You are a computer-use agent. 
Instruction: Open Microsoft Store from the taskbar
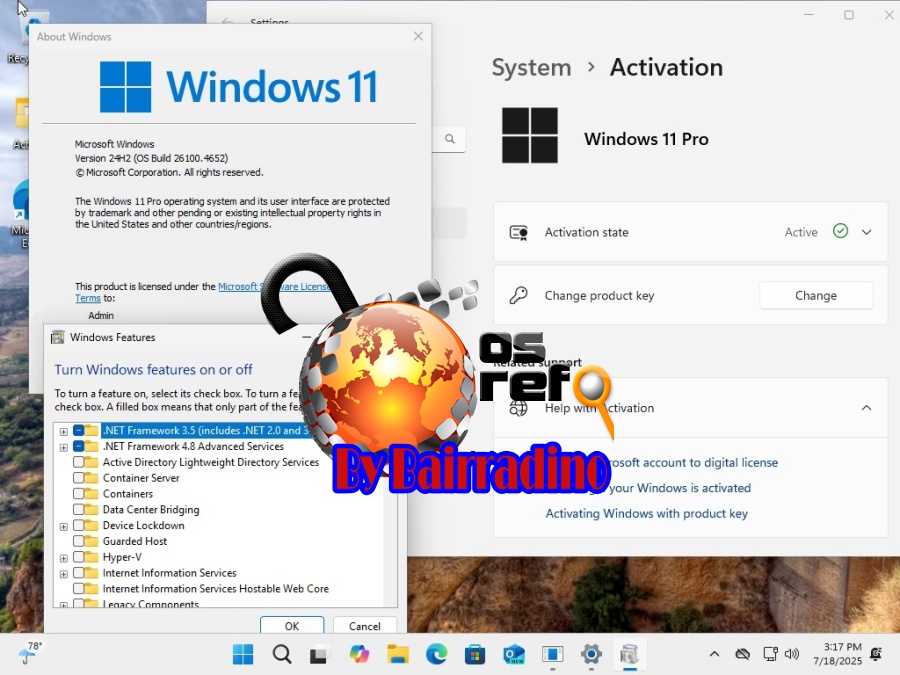coord(475,654)
